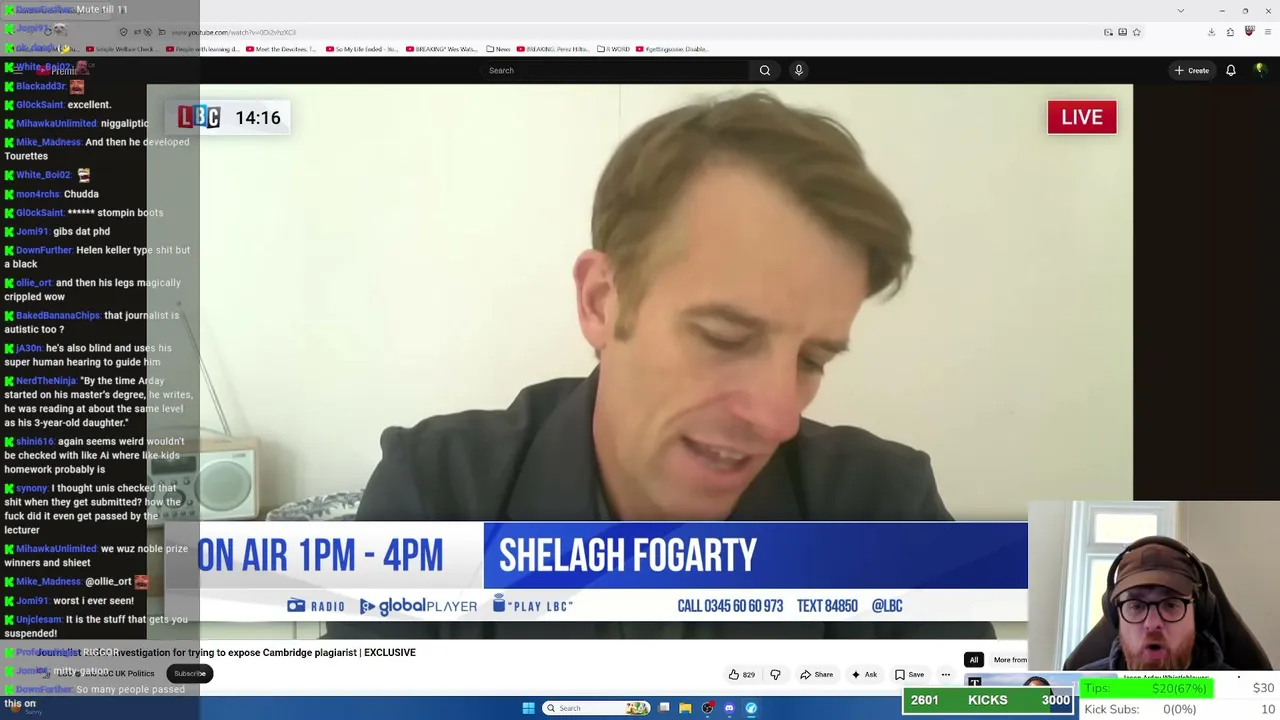Click chat username synony
The width and height of the screenshot is (1280, 720).
point(32,488)
